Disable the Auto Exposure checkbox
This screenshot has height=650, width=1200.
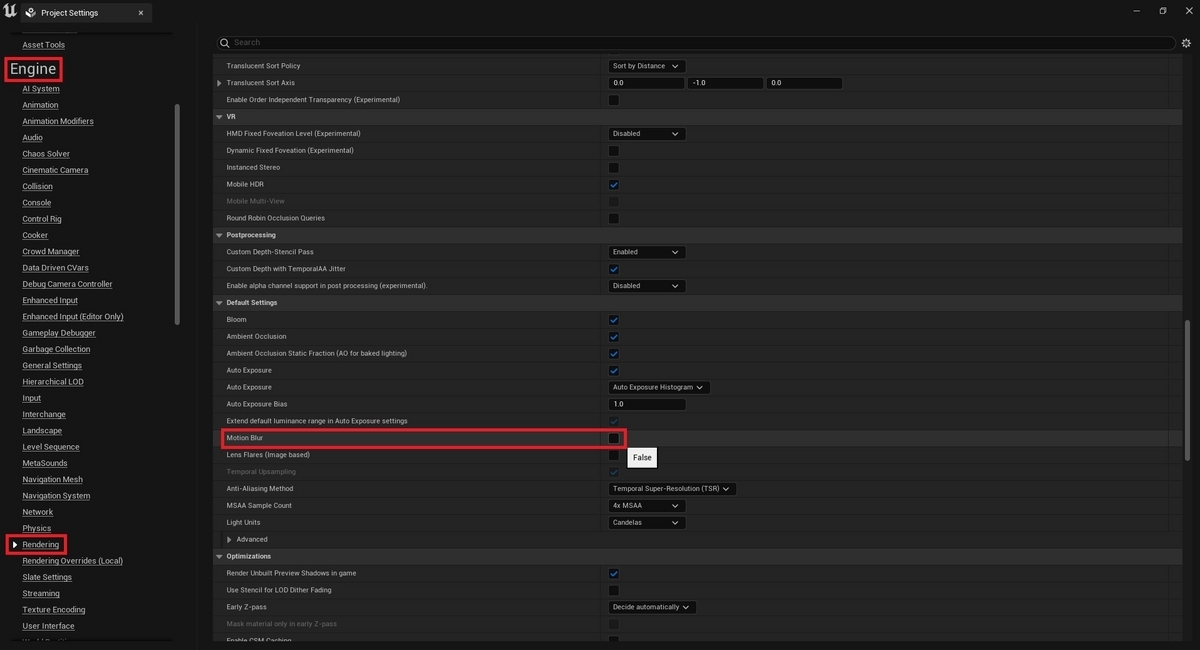[613, 370]
